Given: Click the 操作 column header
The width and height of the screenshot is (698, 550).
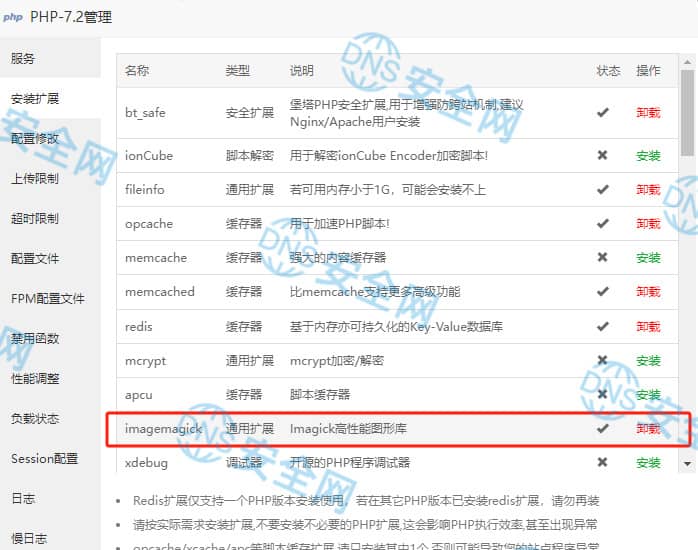Looking at the screenshot, I should (x=648, y=70).
